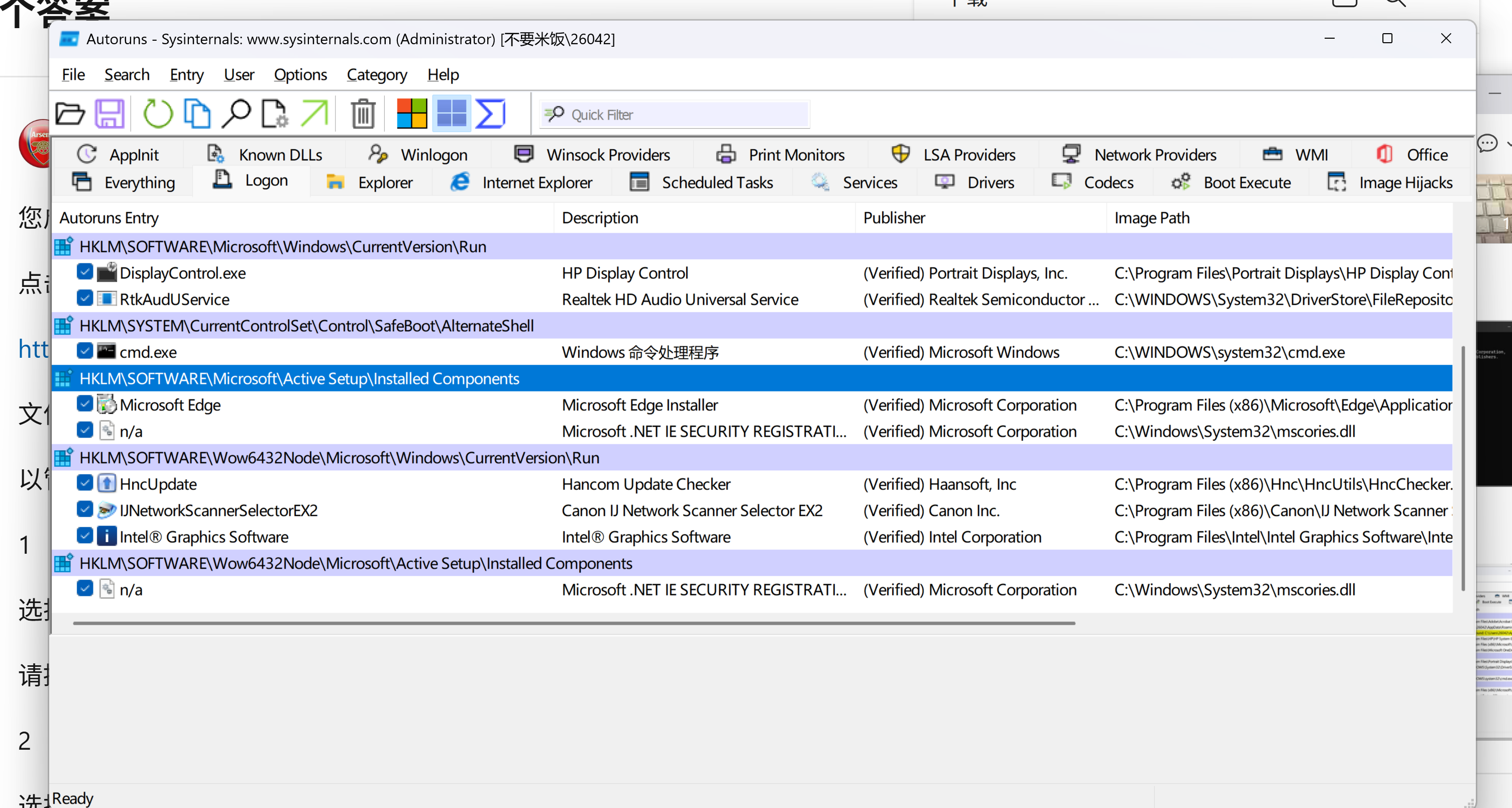Disable the cmd.exe autorun checkbox
Screen dimensions: 1512x808
[84, 351]
